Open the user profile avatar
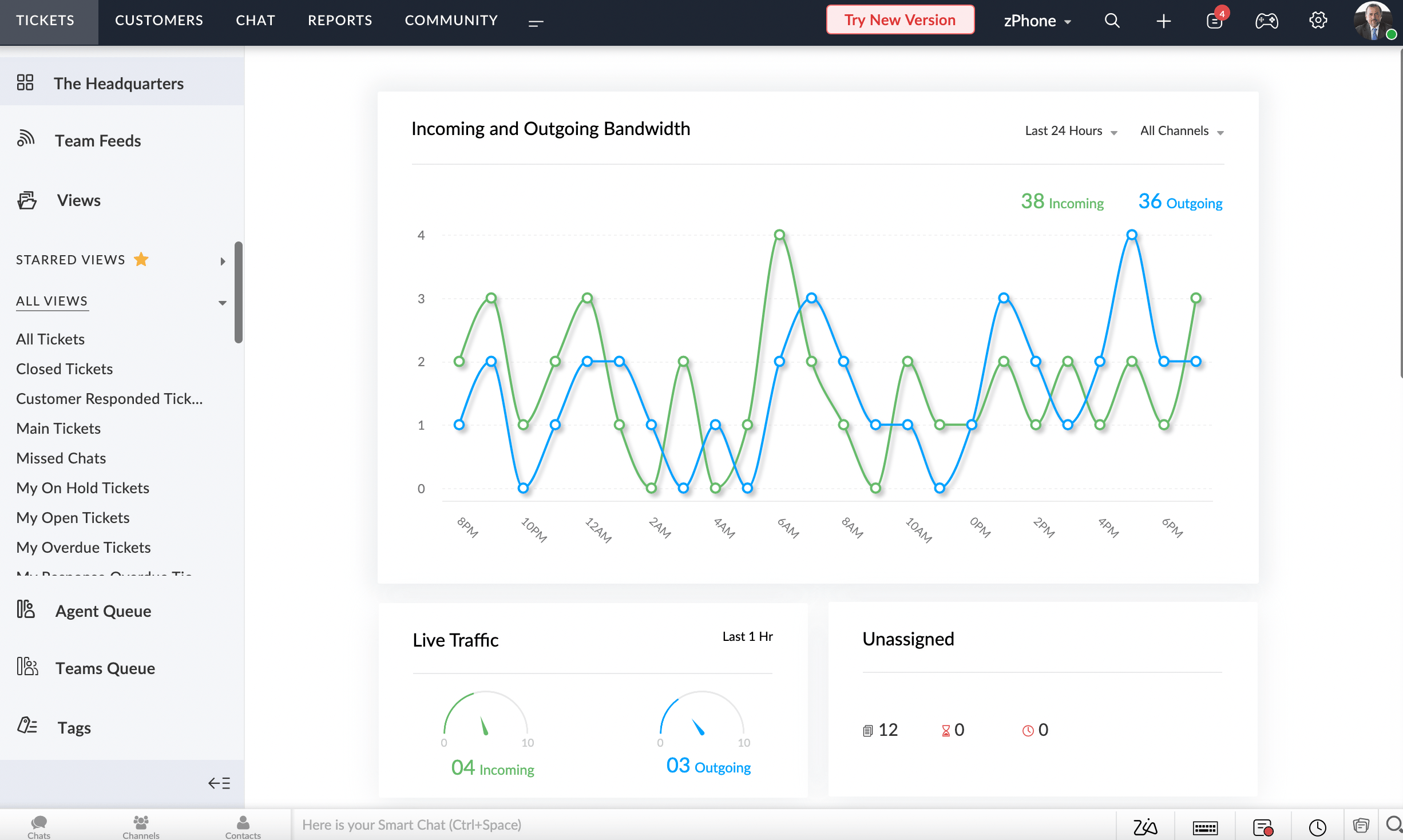The height and width of the screenshot is (840, 1403). [x=1373, y=21]
